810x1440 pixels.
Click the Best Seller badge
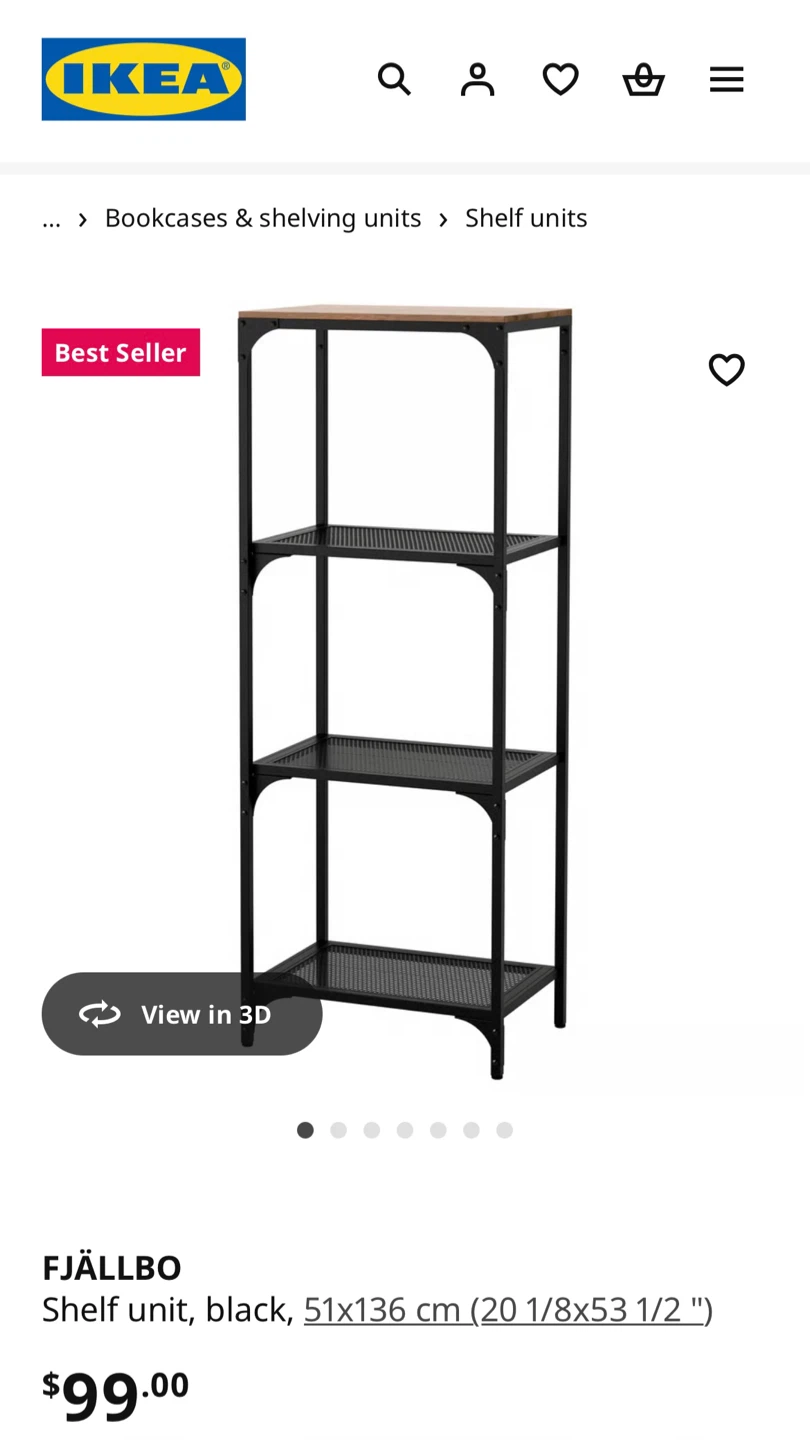121,352
